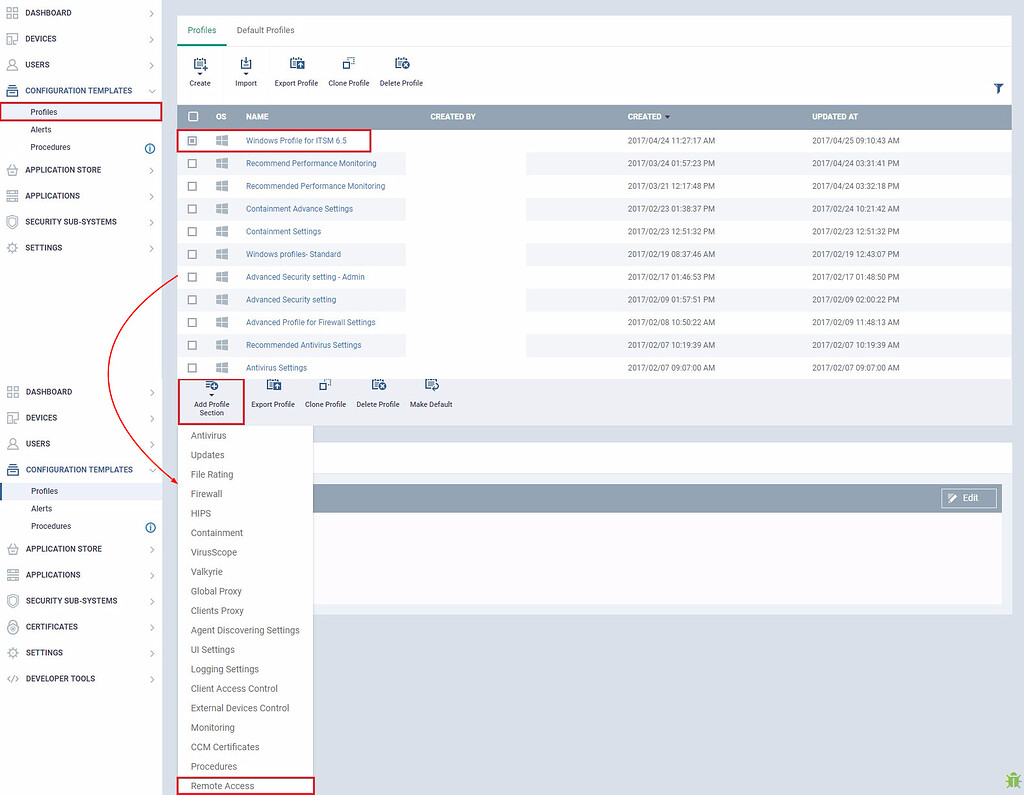Select Remote Access from profile section menu
This screenshot has height=795, width=1024.
click(220, 785)
